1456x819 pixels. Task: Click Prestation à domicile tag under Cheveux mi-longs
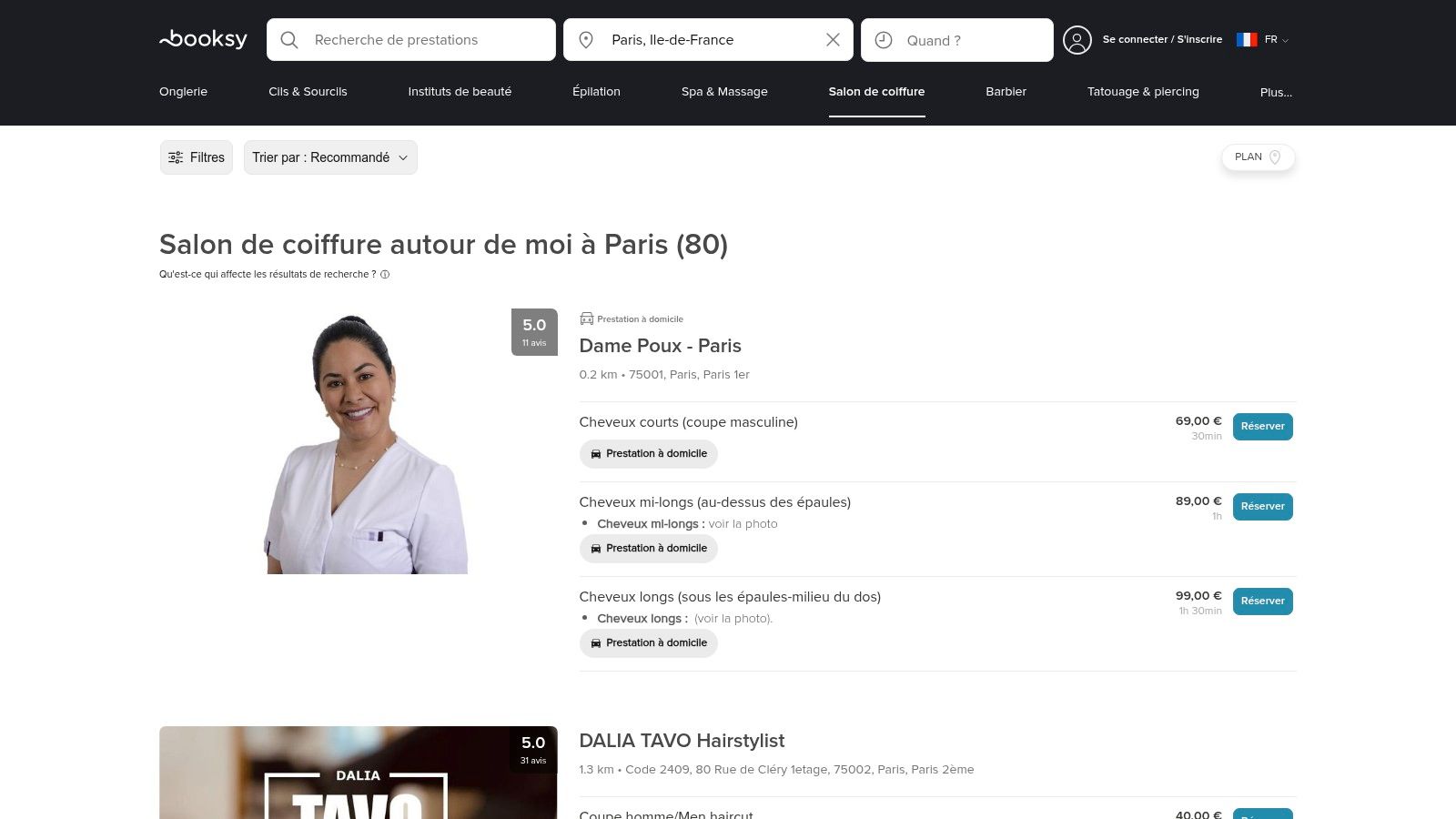[x=648, y=549]
